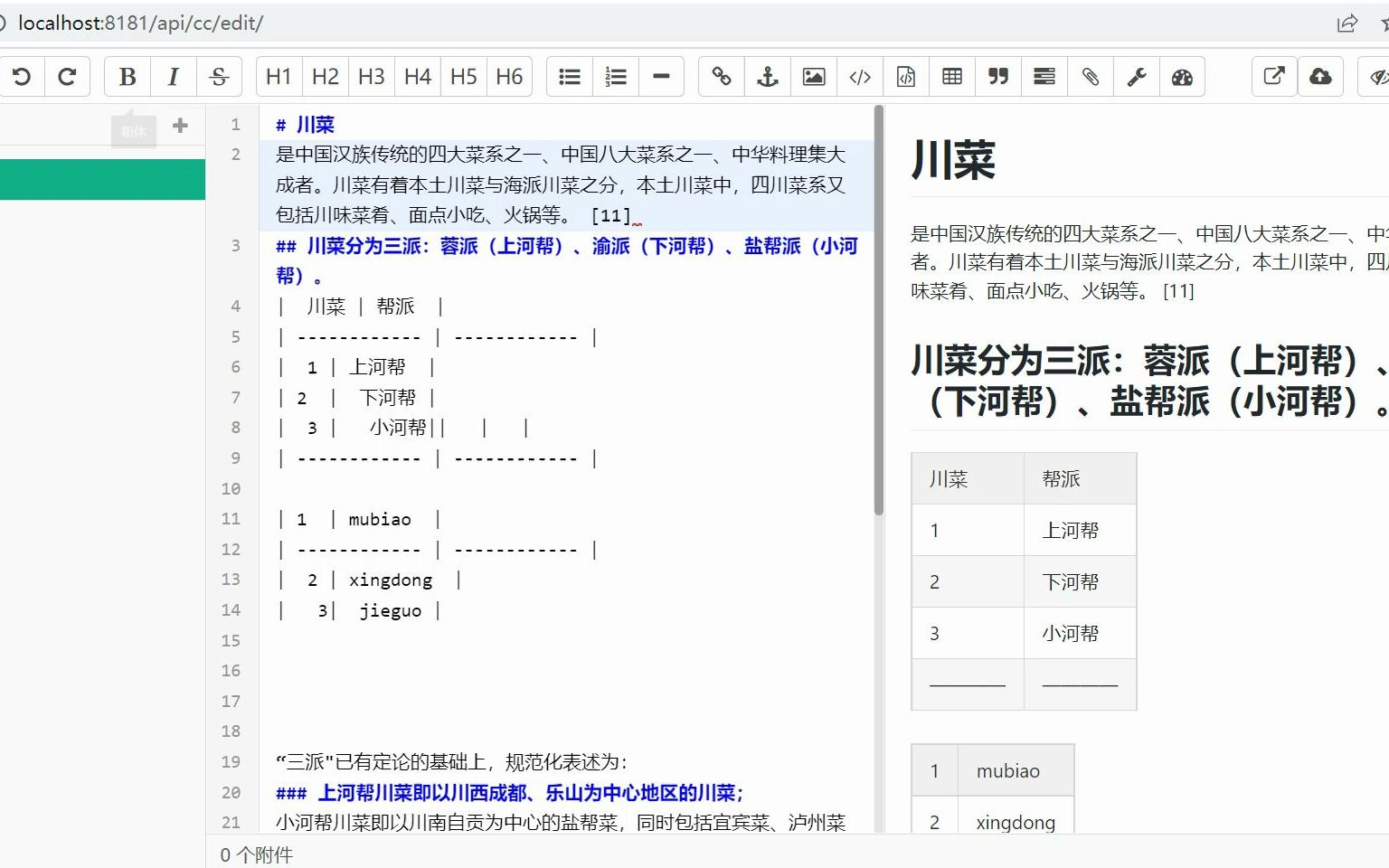Click editor text 'xingdong' on line 13
The height and width of the screenshot is (868, 1389).
[391, 580]
